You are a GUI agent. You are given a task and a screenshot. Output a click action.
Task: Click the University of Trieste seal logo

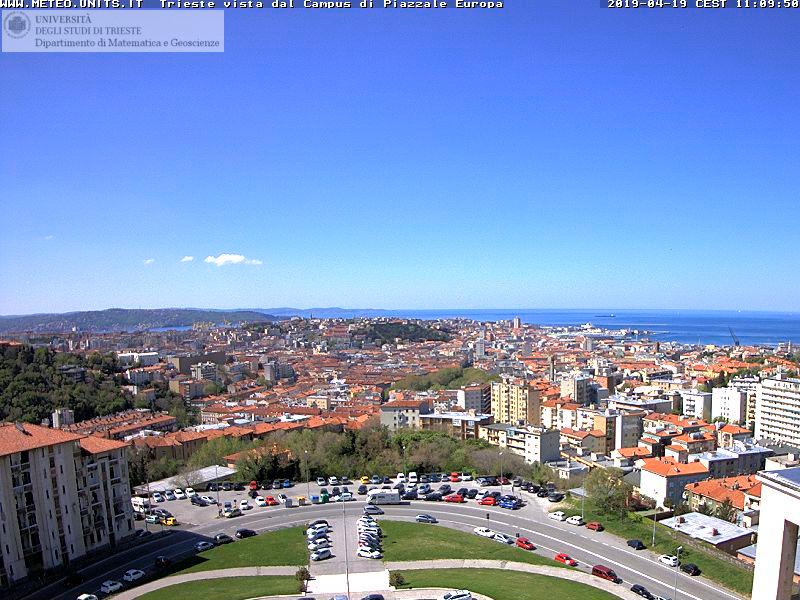click(17, 25)
